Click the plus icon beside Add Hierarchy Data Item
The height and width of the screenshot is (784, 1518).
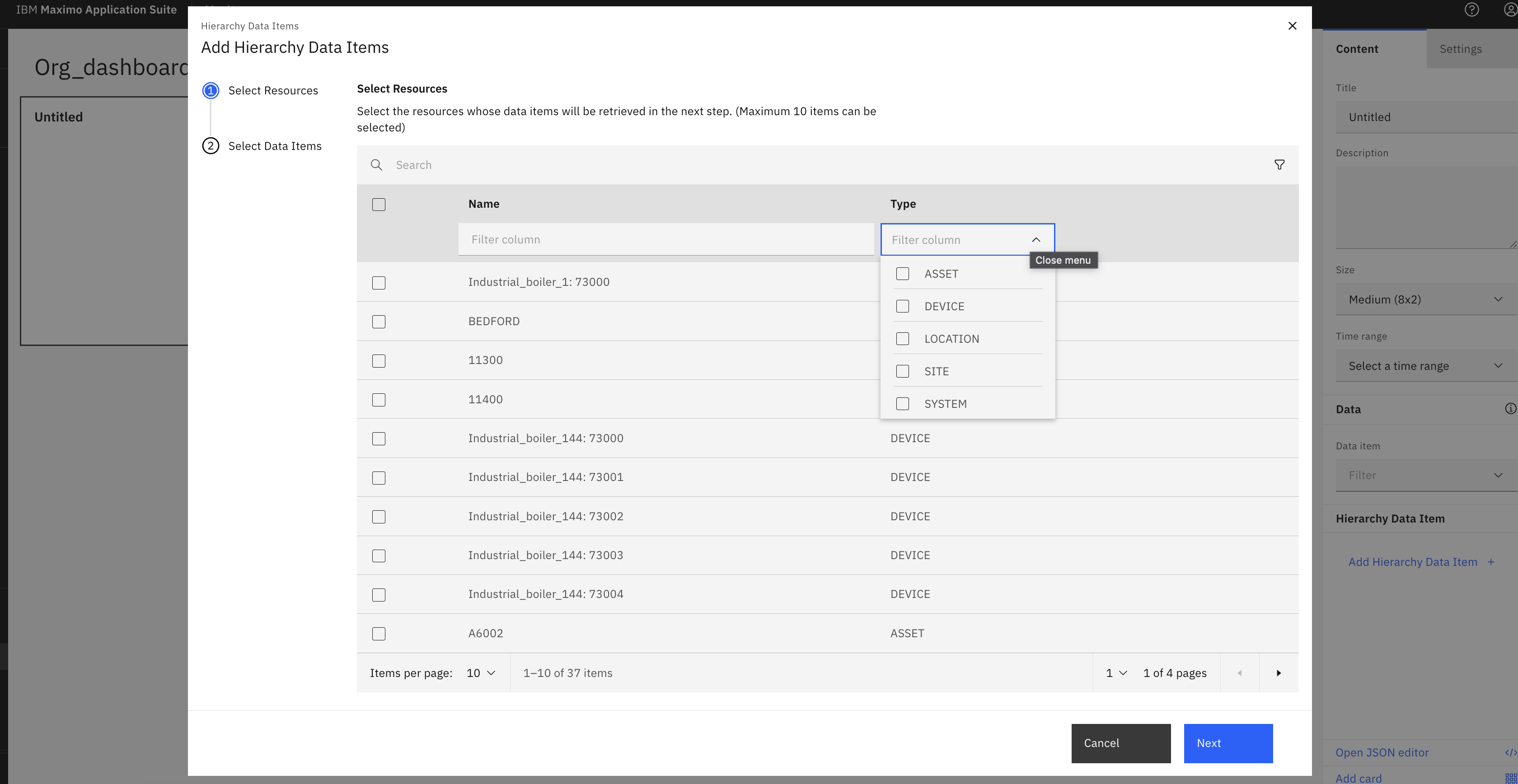[1491, 563]
